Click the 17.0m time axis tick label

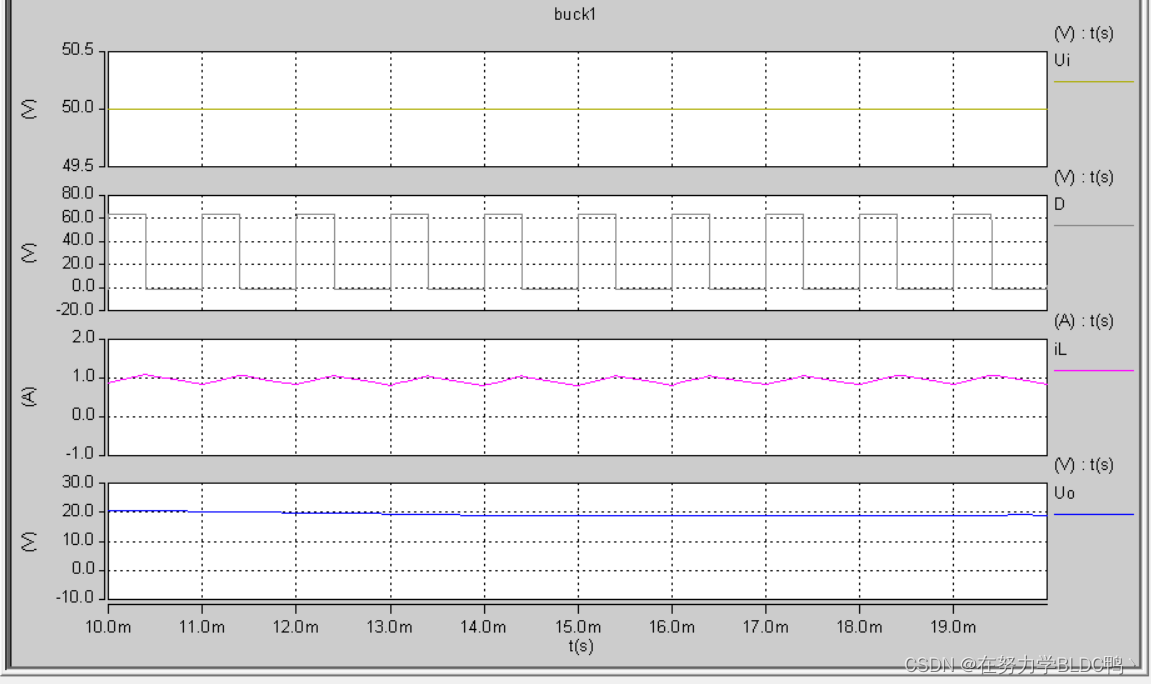point(766,627)
